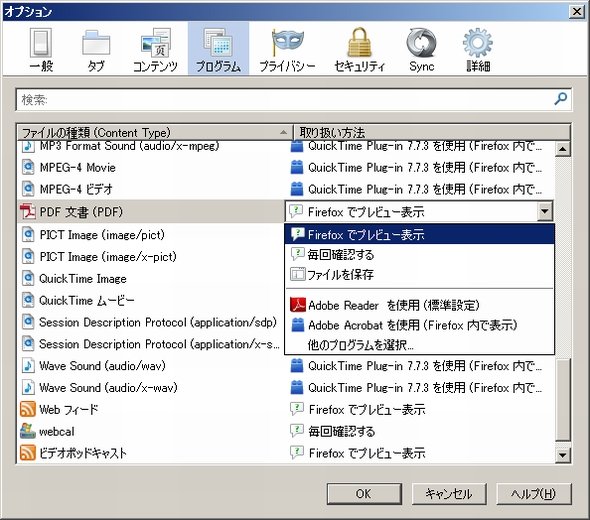Open the 一般 (General) settings panel
Viewport: 590px width, 520px height.
pyautogui.click(x=41, y=50)
